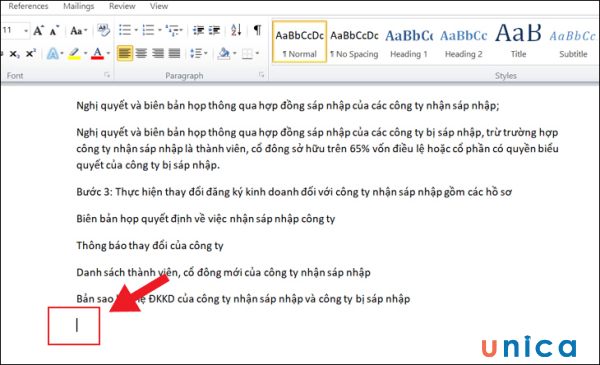The height and width of the screenshot is (365, 600).
Task: Click the first 'Nghị quyết và biên bản' line
Action: click(287, 106)
